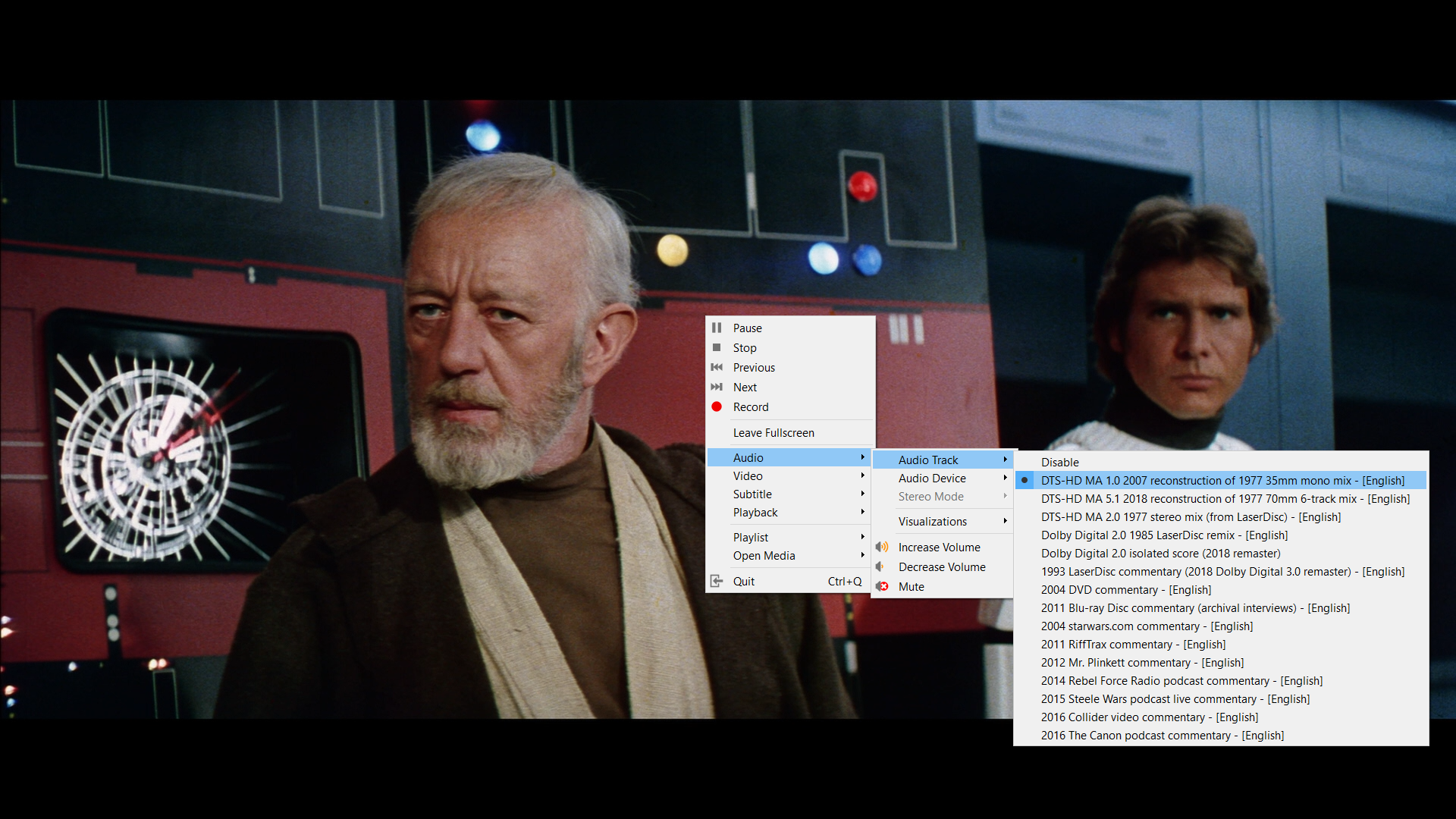Select Previous in the menu
The image size is (1456, 819).
(790, 367)
